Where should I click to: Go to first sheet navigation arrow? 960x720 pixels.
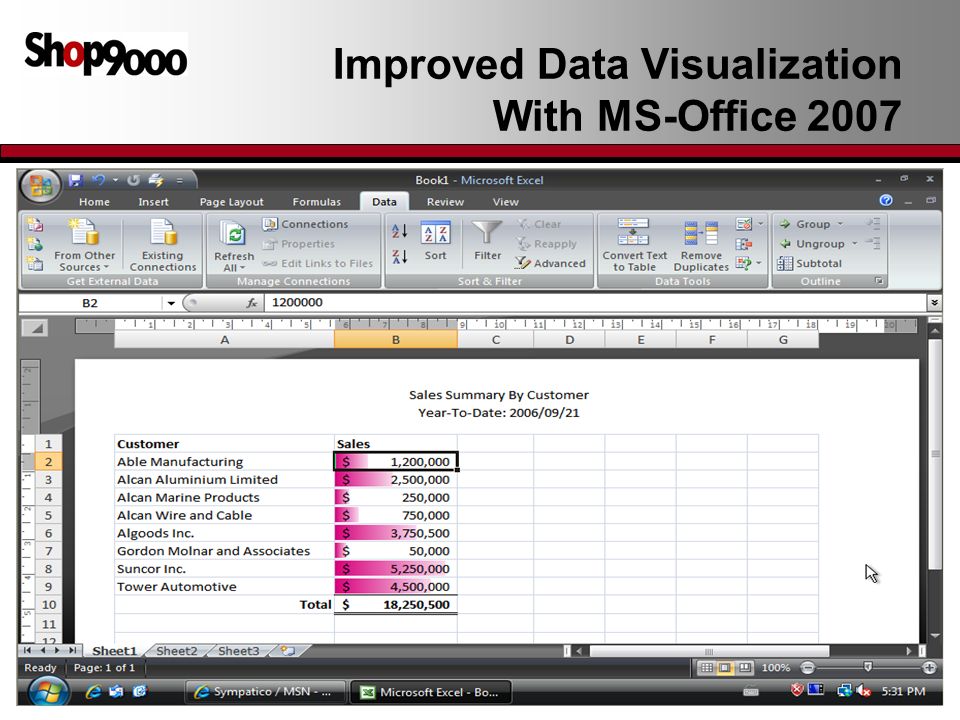(x=27, y=650)
